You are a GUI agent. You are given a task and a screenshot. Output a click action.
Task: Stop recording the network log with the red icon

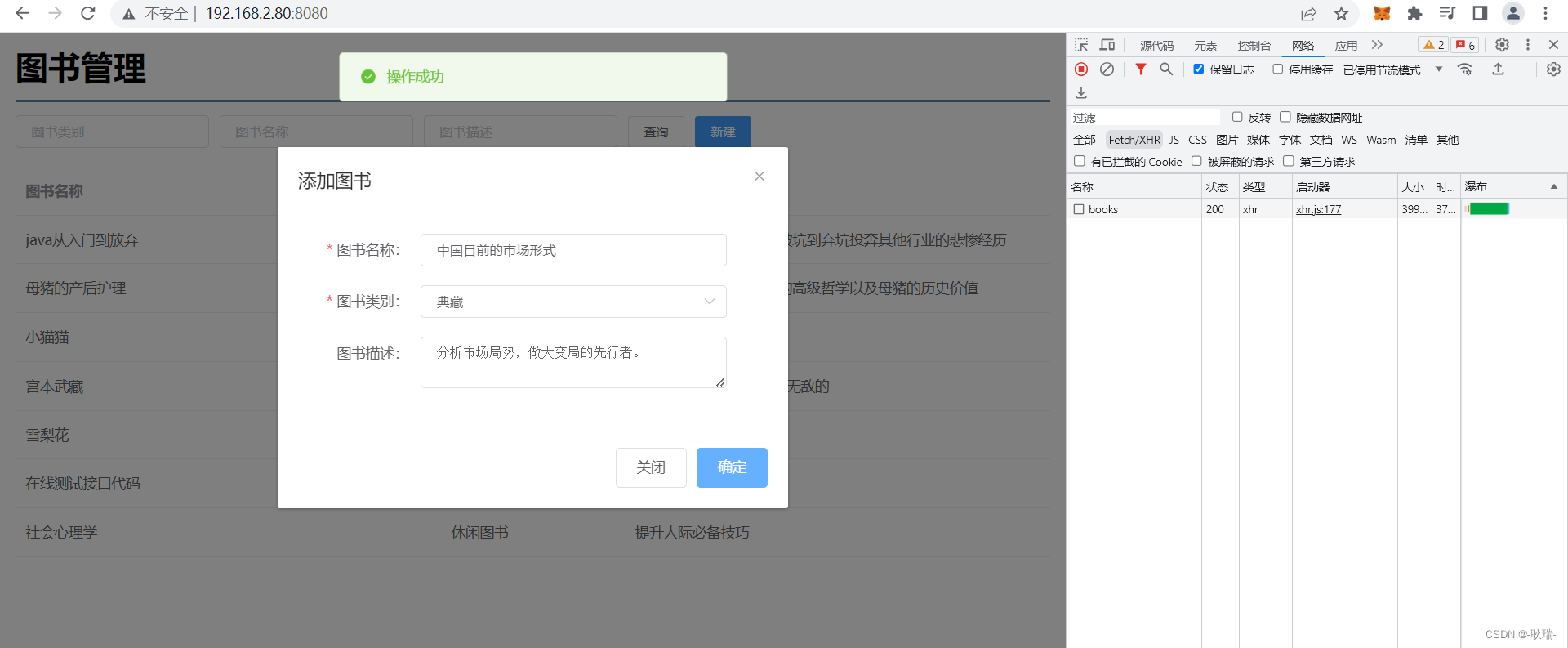coord(1081,69)
